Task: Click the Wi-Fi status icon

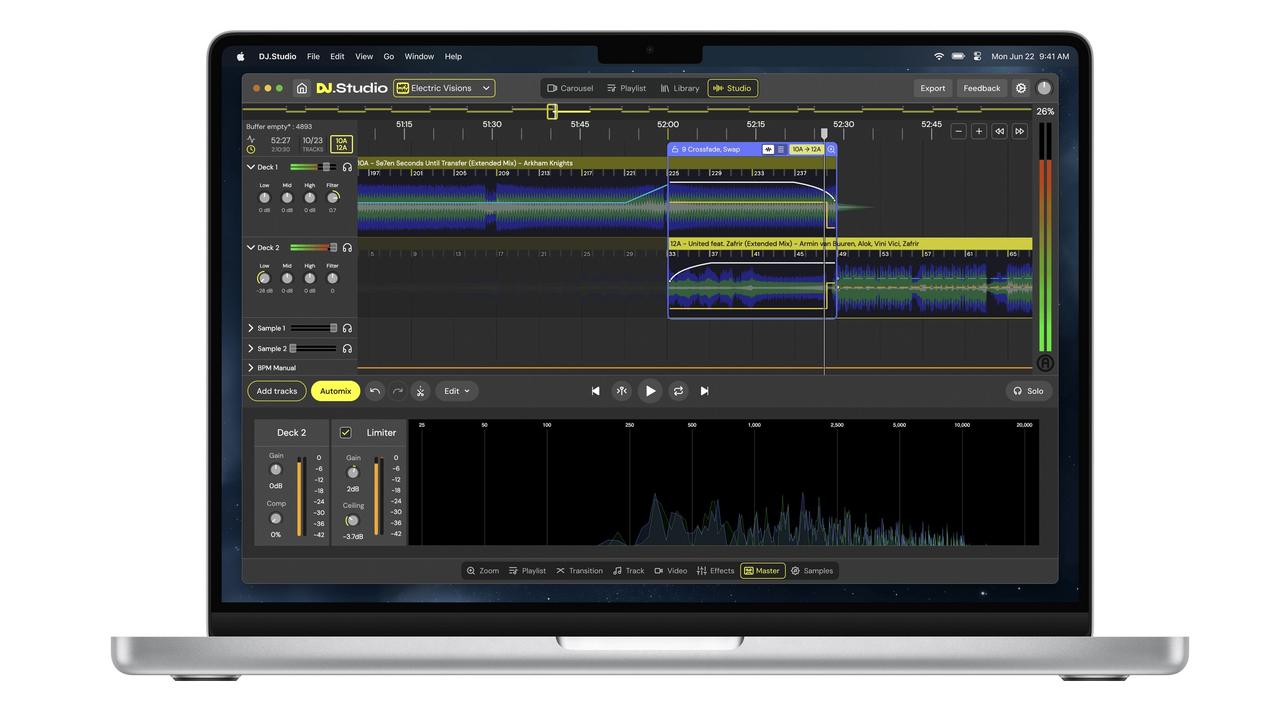Action: point(939,57)
